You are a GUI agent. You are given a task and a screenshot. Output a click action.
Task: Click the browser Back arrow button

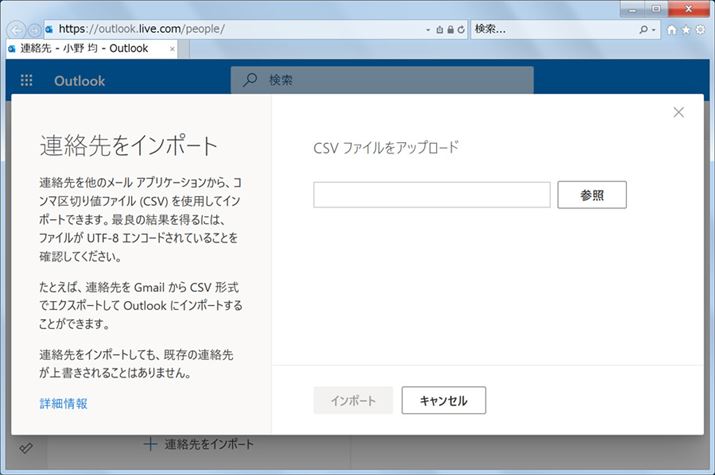[17, 30]
